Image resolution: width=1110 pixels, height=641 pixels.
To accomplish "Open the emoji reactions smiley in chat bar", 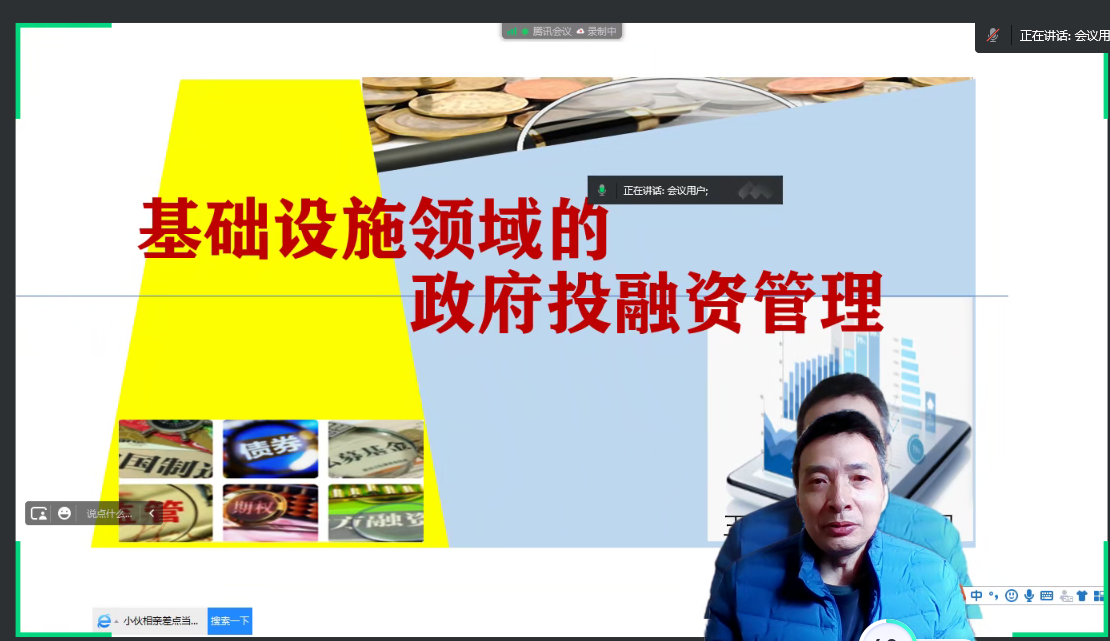I will pos(65,513).
